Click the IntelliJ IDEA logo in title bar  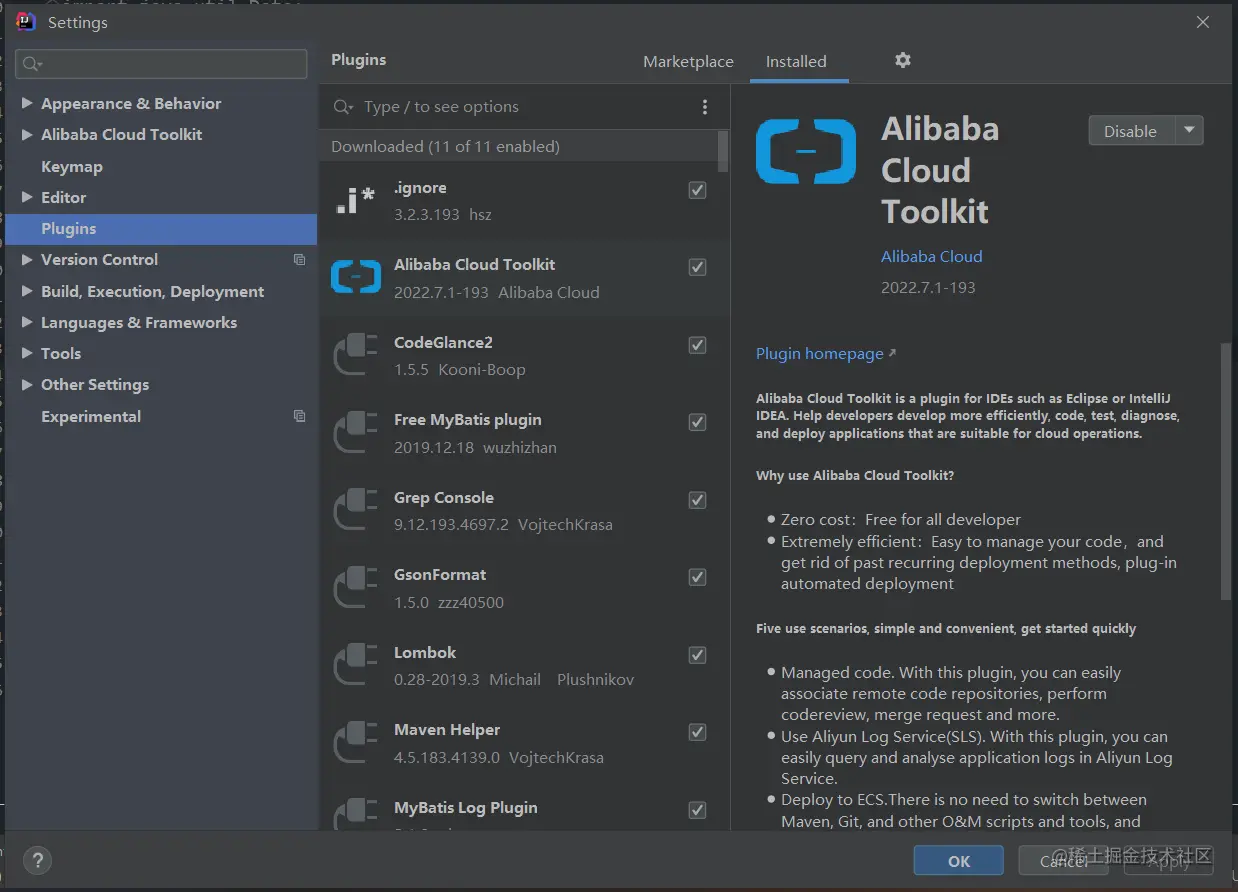click(26, 22)
